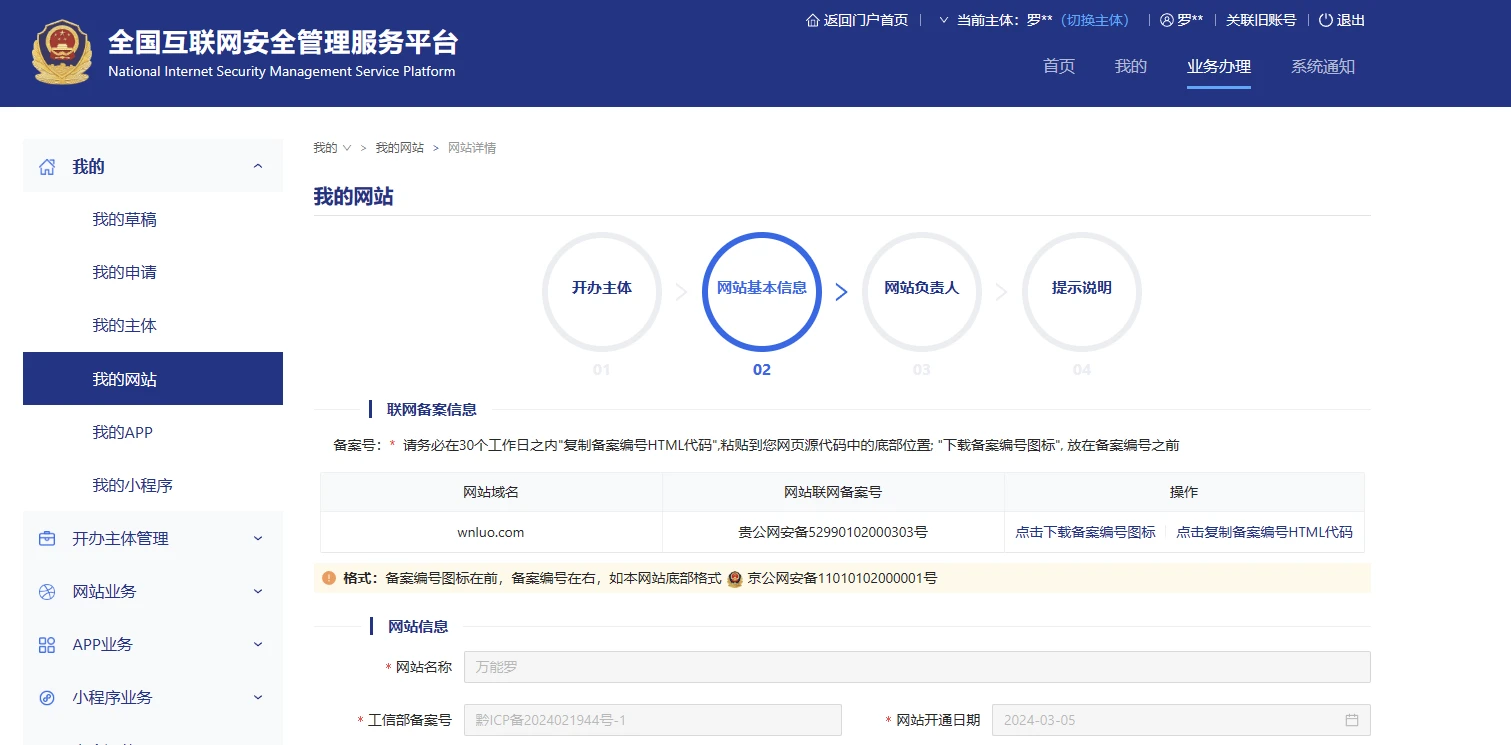Expand 开办主体管理 section chevron

258,538
